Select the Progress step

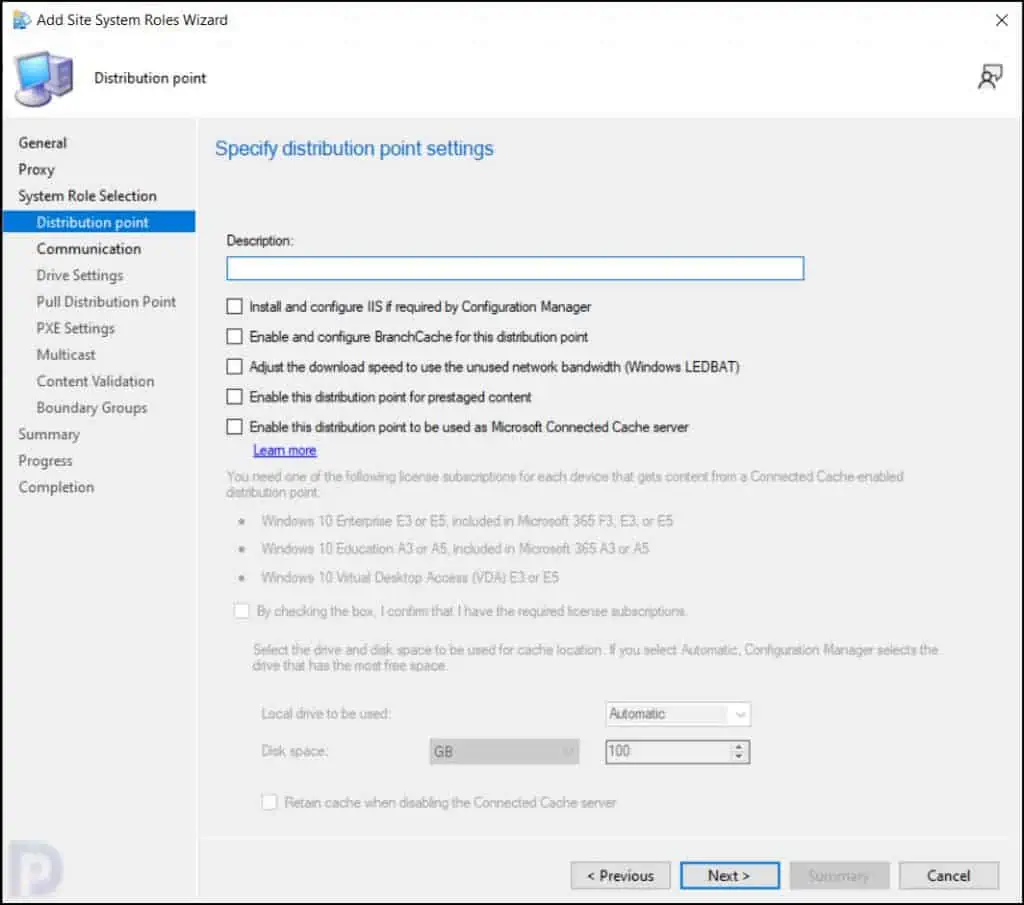(45, 461)
